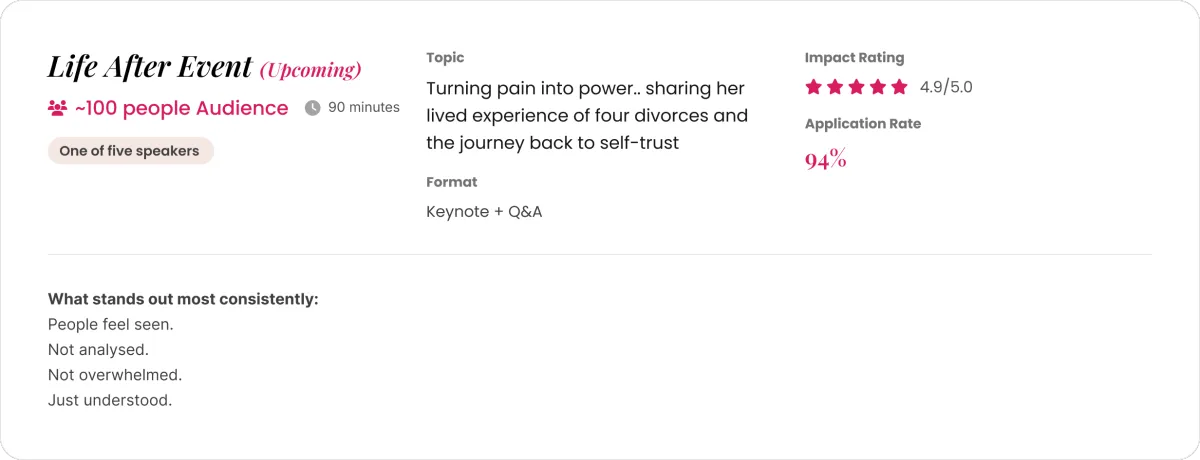Select the One of five speakers badge
This screenshot has width=1200, height=460.
(130, 151)
